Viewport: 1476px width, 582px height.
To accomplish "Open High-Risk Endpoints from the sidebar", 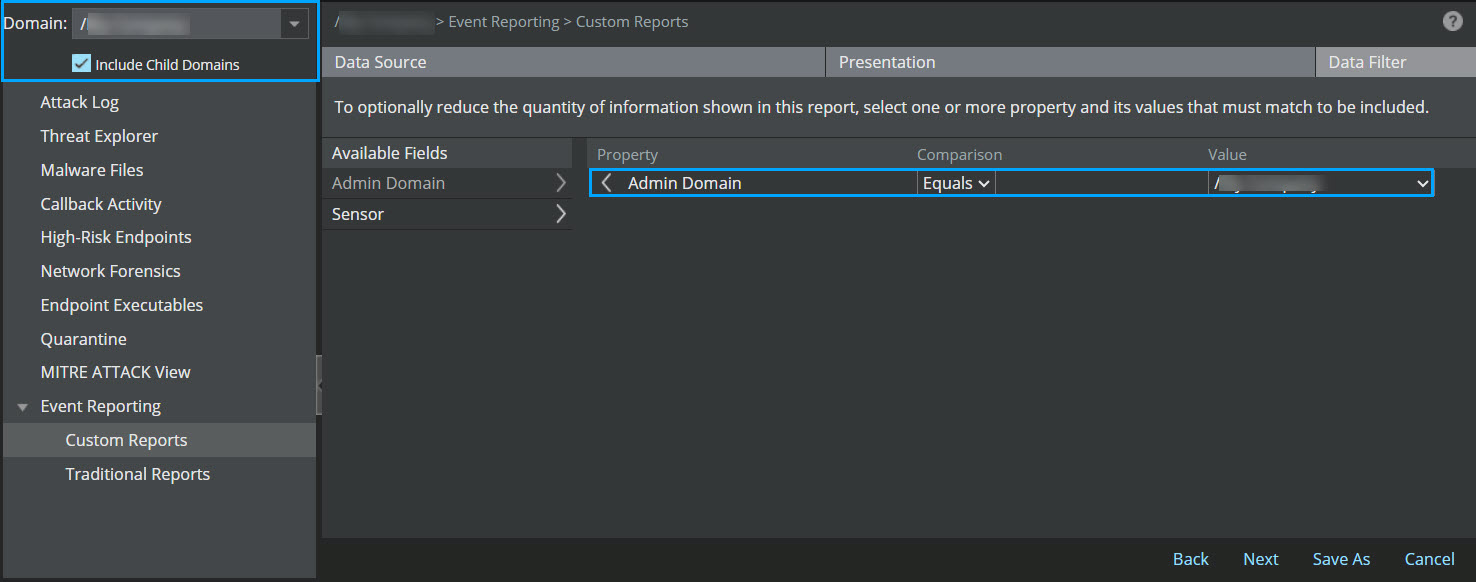I will pyautogui.click(x=116, y=237).
